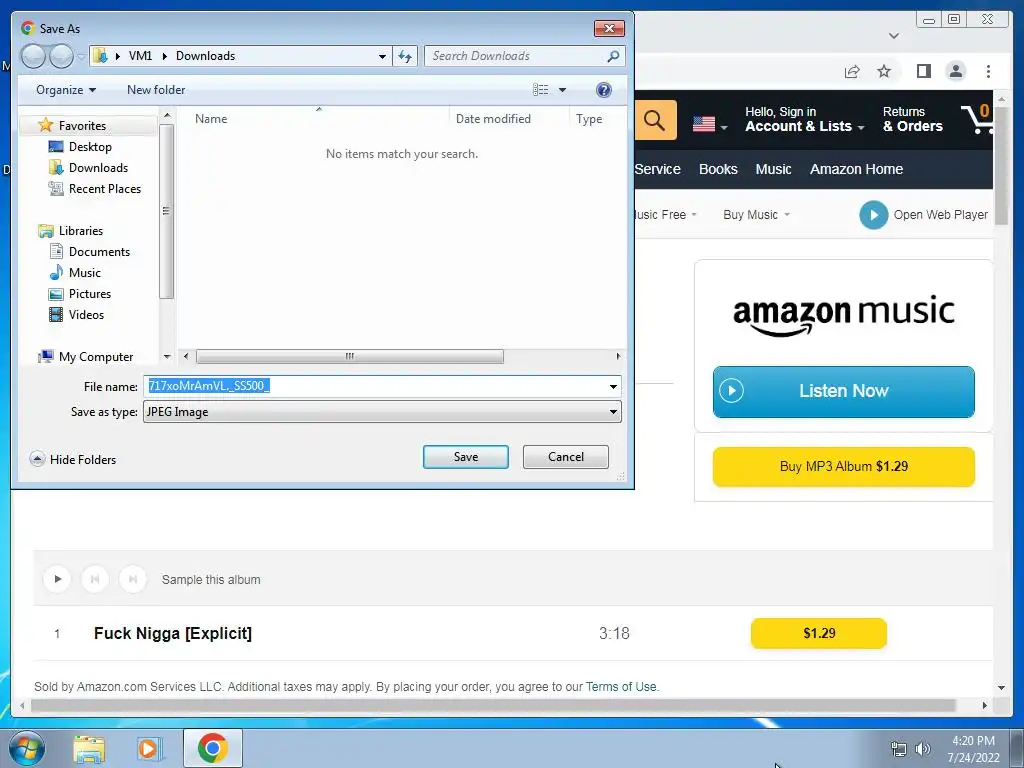This screenshot has width=1024, height=768.
Task: Open the Pictures library
Action: coord(89,294)
